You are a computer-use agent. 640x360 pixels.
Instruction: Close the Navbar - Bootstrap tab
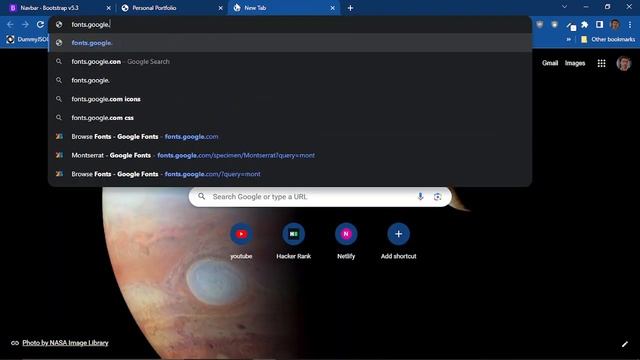(x=108, y=8)
